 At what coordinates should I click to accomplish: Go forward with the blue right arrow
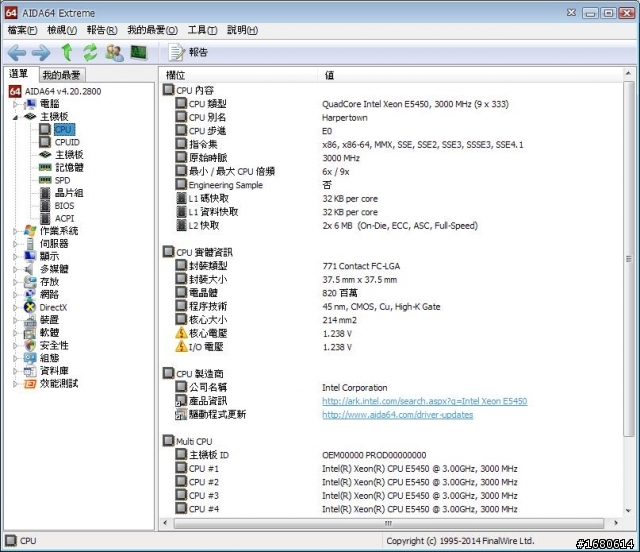pyautogui.click(x=41, y=52)
